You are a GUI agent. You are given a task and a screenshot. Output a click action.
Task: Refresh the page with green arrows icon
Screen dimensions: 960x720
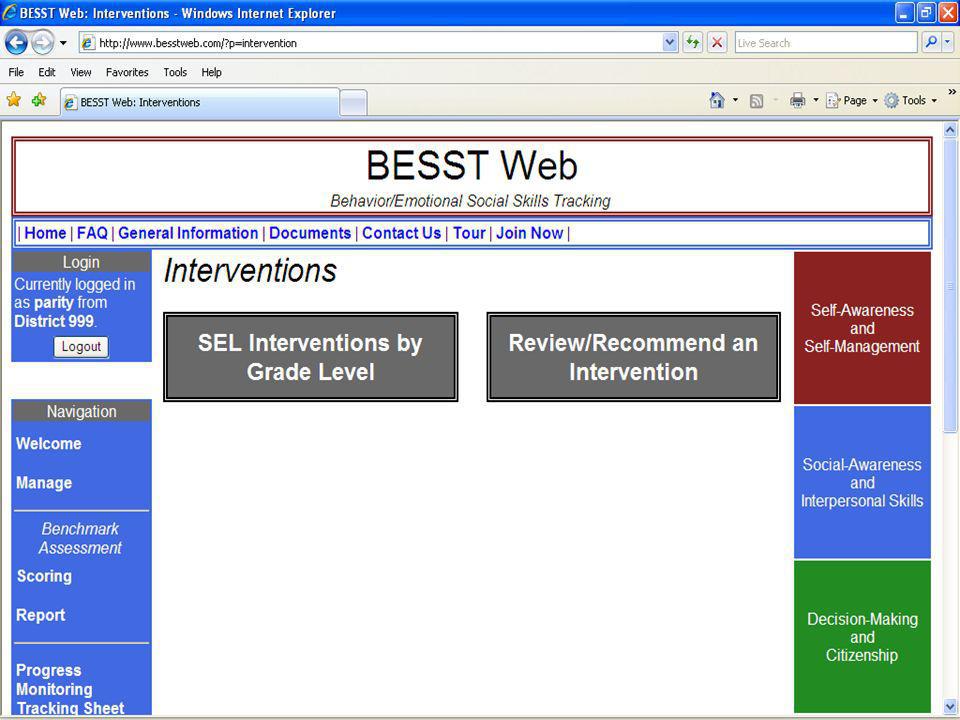click(x=692, y=43)
